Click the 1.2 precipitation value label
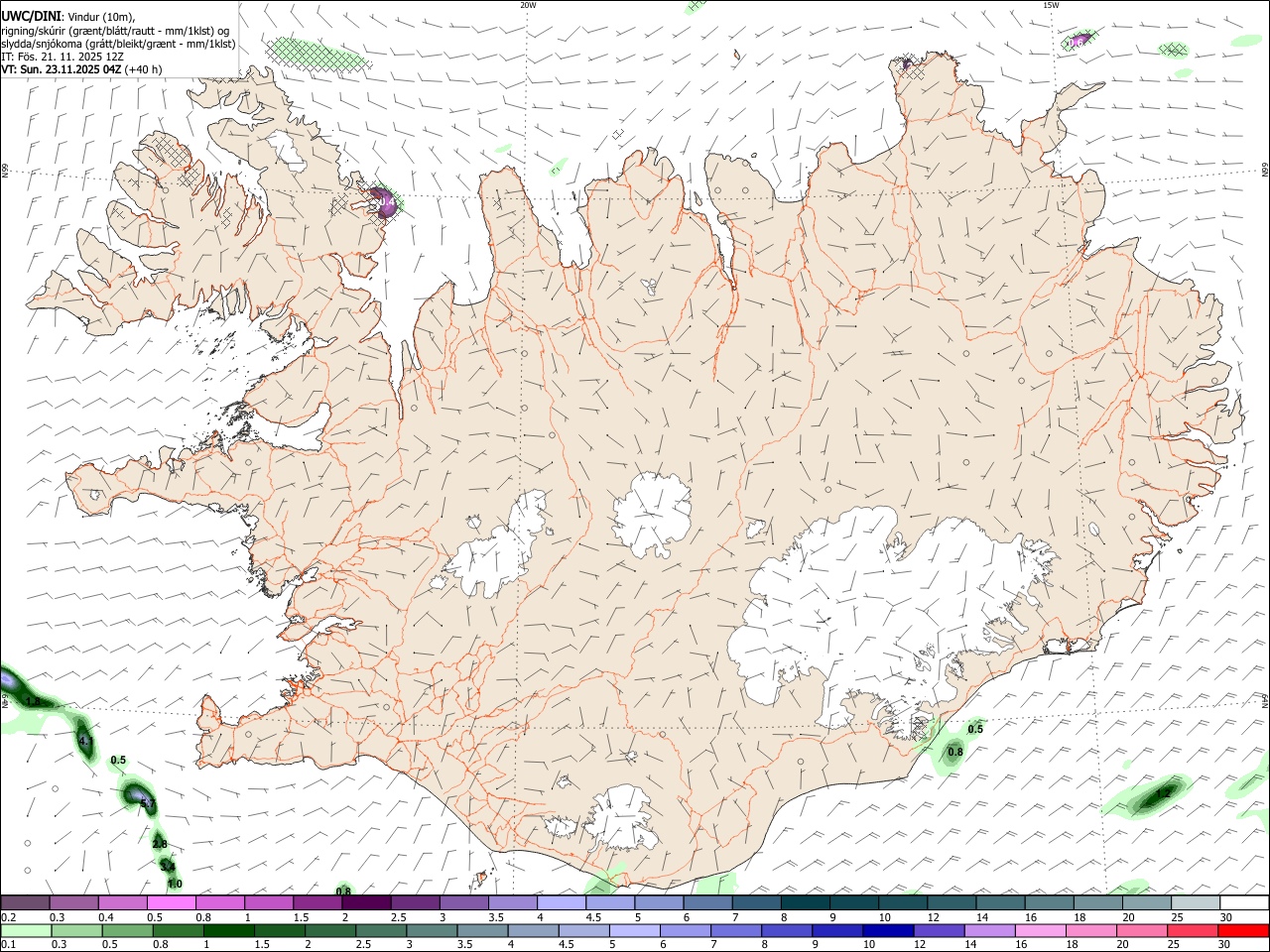The height and width of the screenshot is (952, 1270). tap(1164, 793)
